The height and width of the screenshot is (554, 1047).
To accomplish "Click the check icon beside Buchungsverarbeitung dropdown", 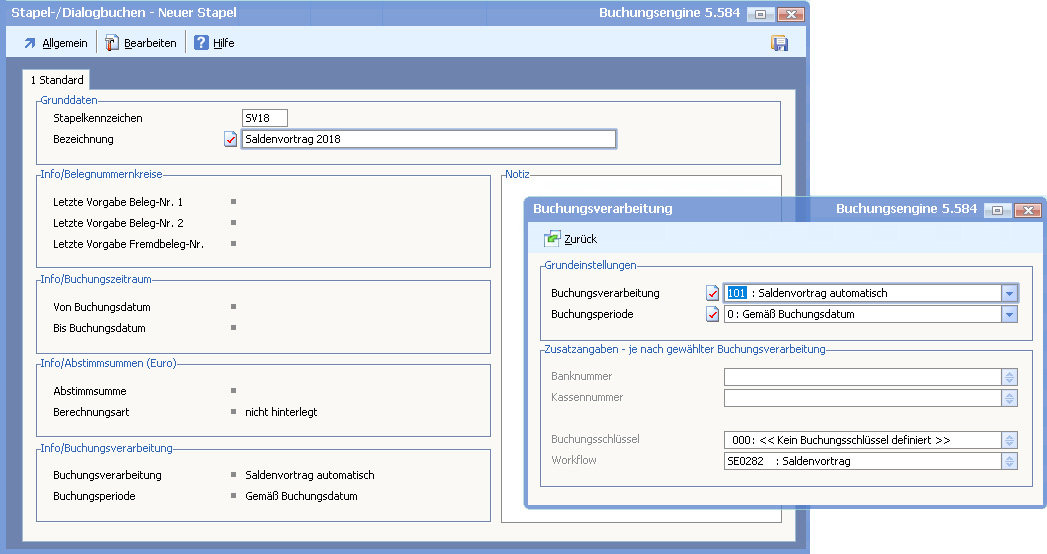I will (x=713, y=294).
